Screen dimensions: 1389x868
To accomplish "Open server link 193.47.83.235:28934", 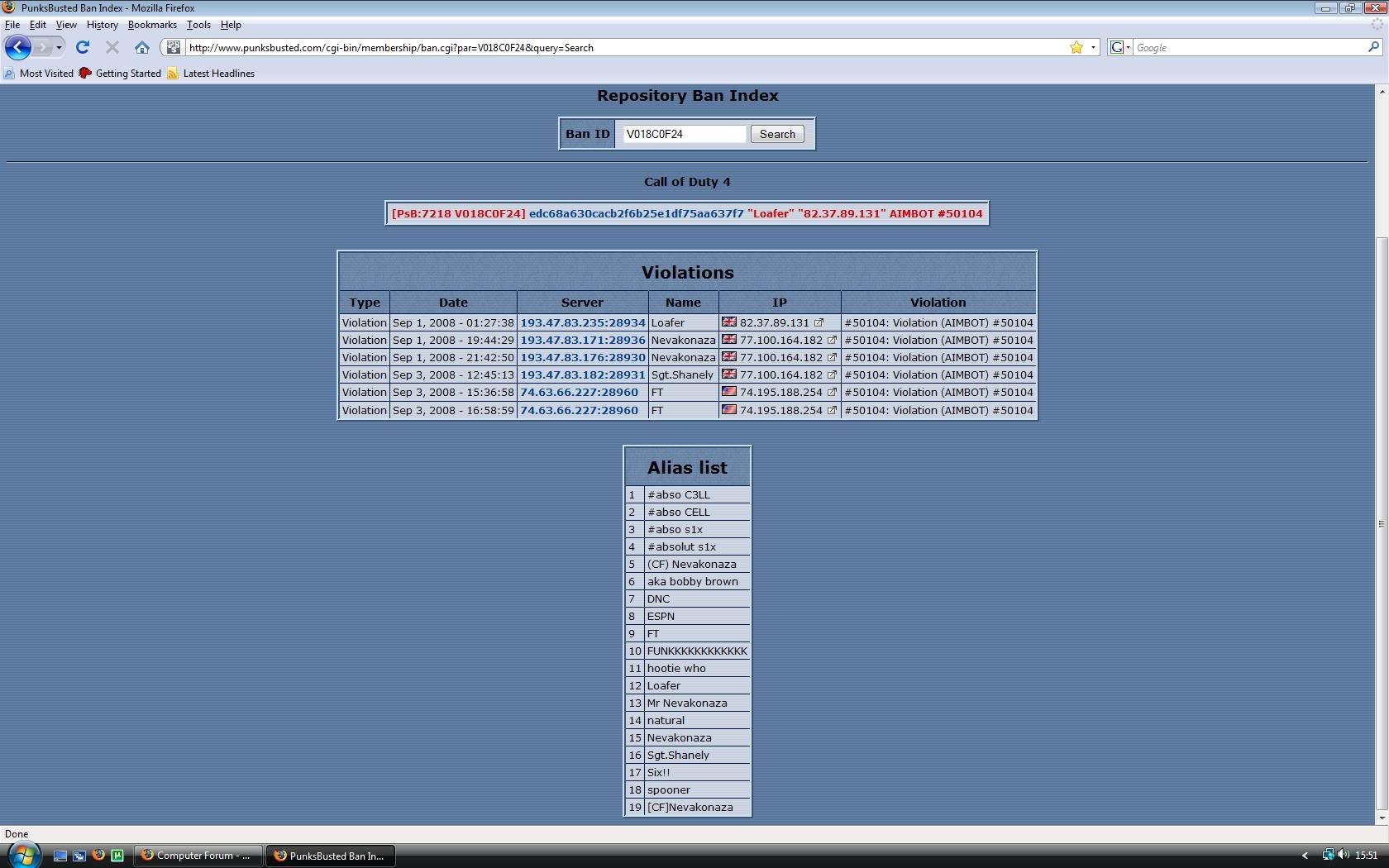I will pos(582,322).
